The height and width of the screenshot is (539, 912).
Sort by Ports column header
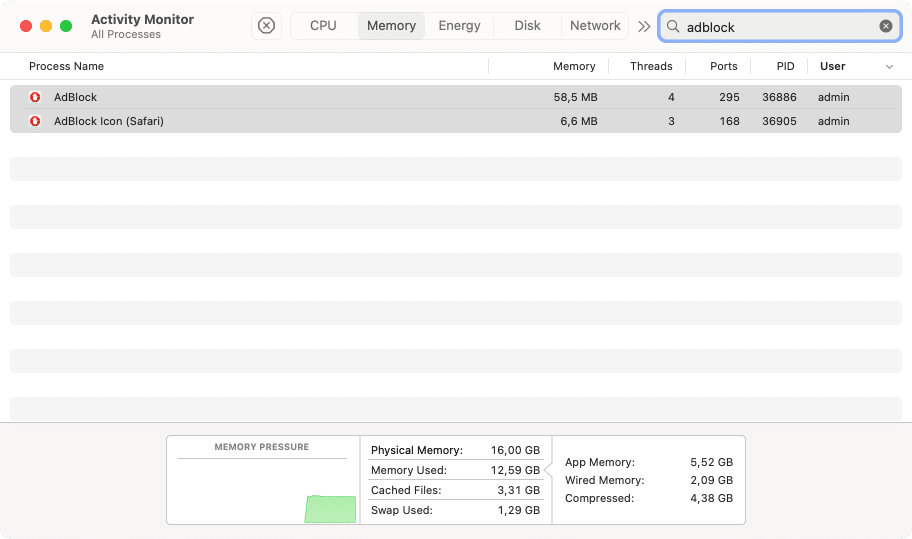[723, 66]
